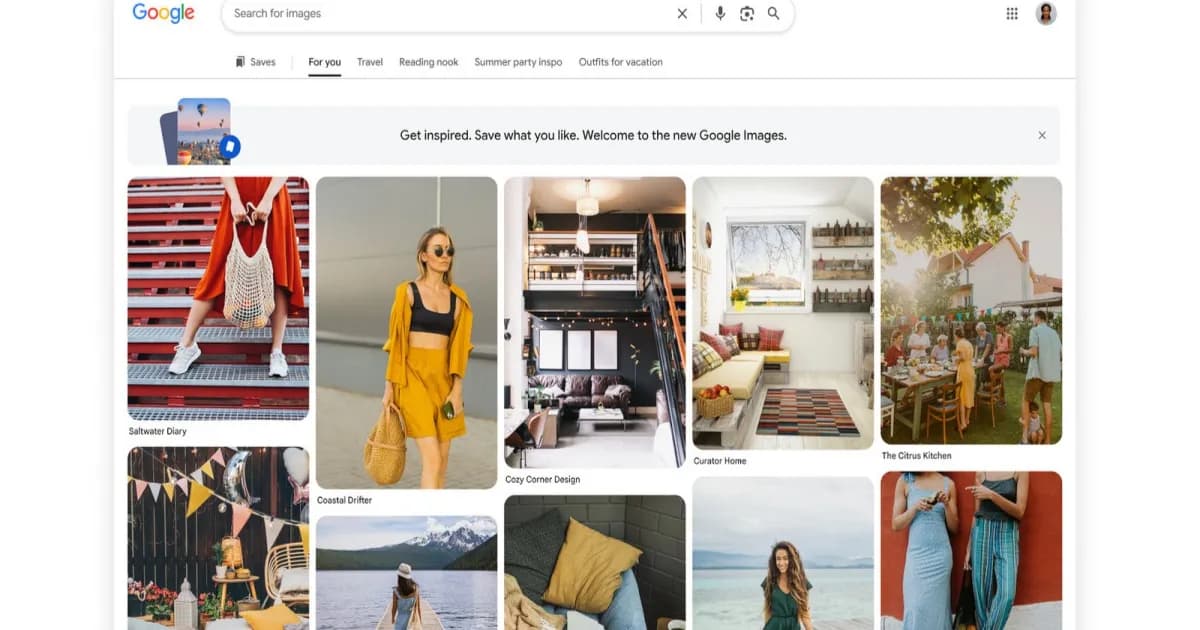Click the Google logo

click(x=163, y=13)
